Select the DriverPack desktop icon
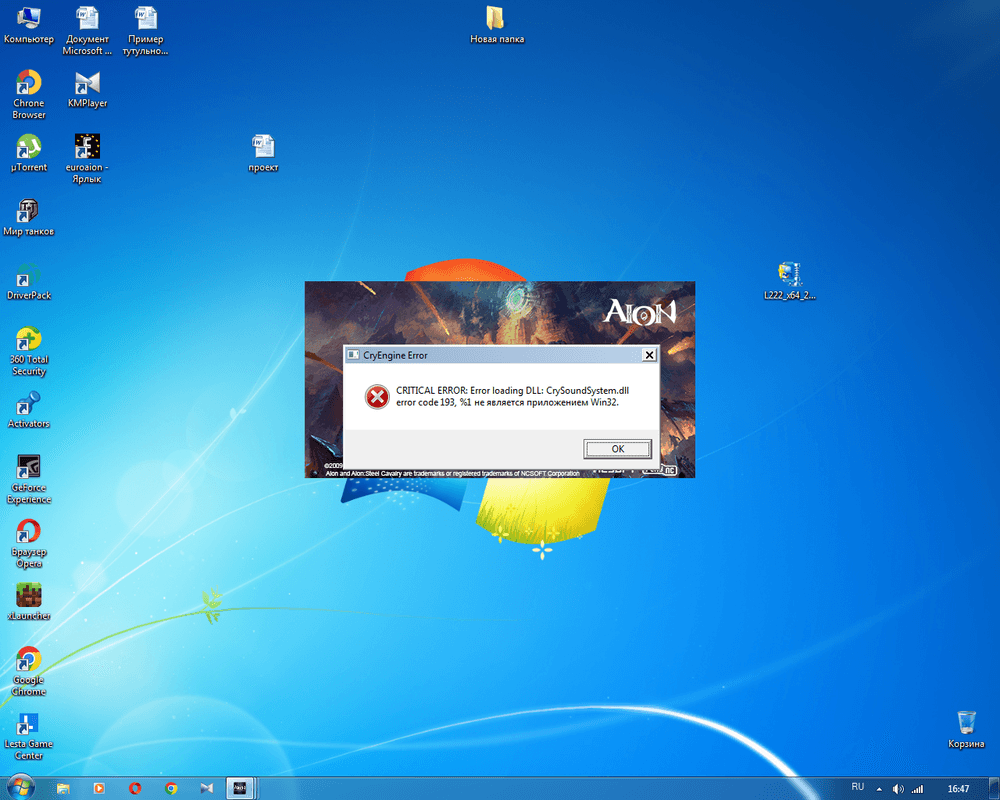The height and width of the screenshot is (800, 1000). coord(29,276)
